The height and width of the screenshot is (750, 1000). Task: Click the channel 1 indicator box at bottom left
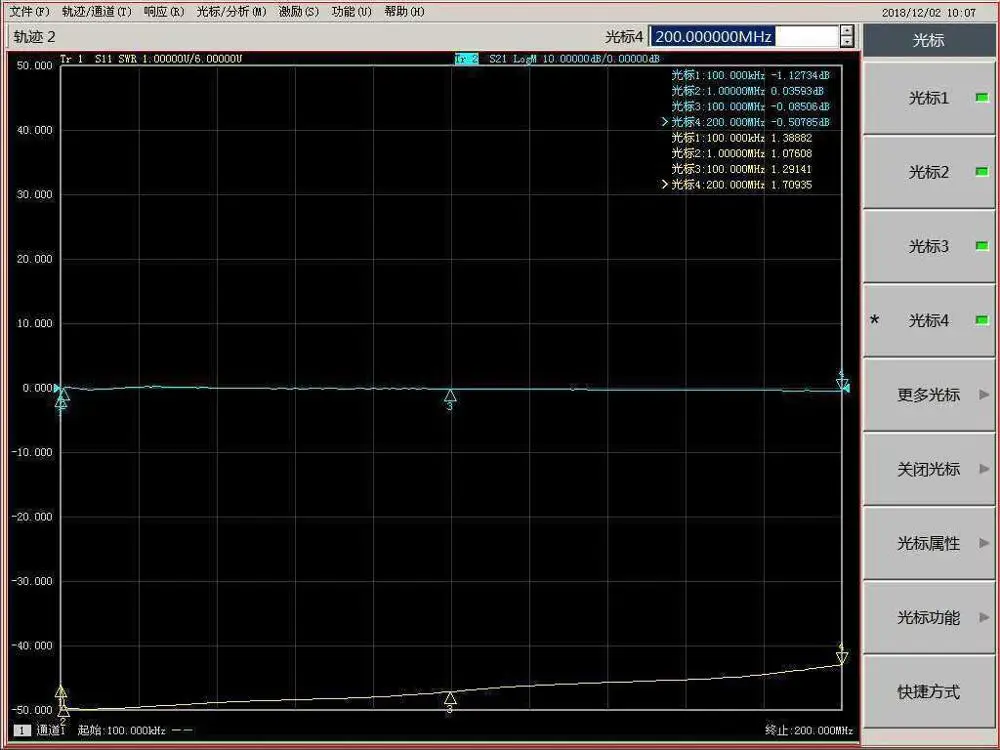click(21, 731)
